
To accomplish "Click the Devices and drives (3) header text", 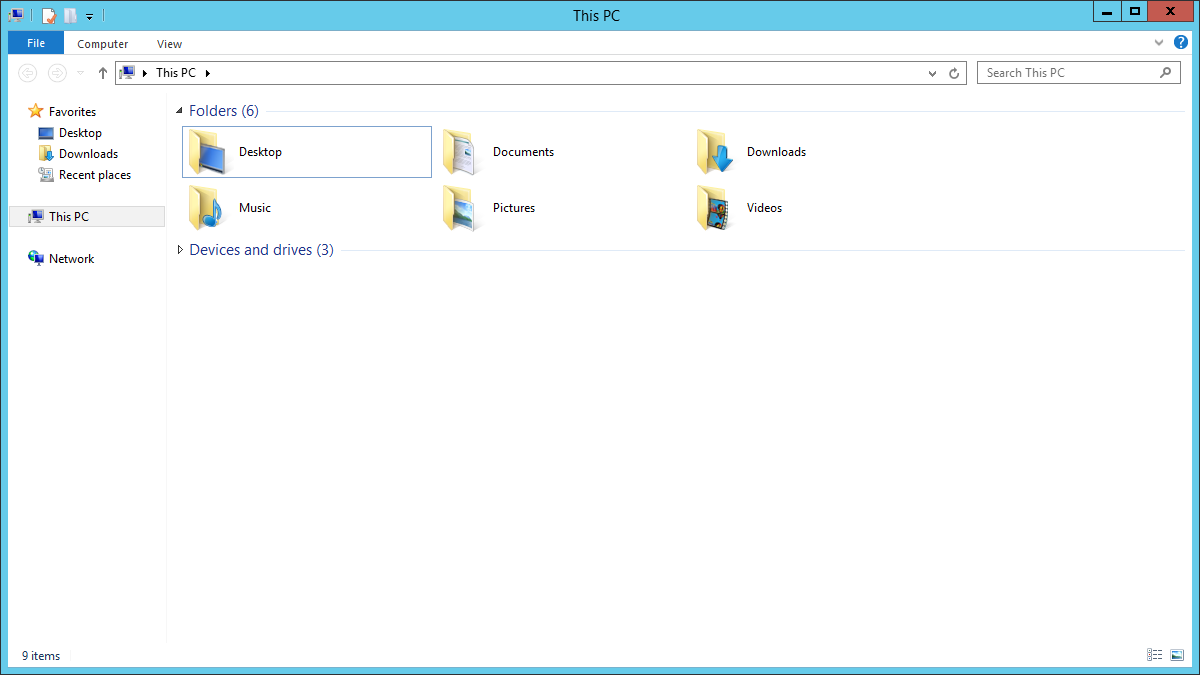I will pyautogui.click(x=261, y=250).
